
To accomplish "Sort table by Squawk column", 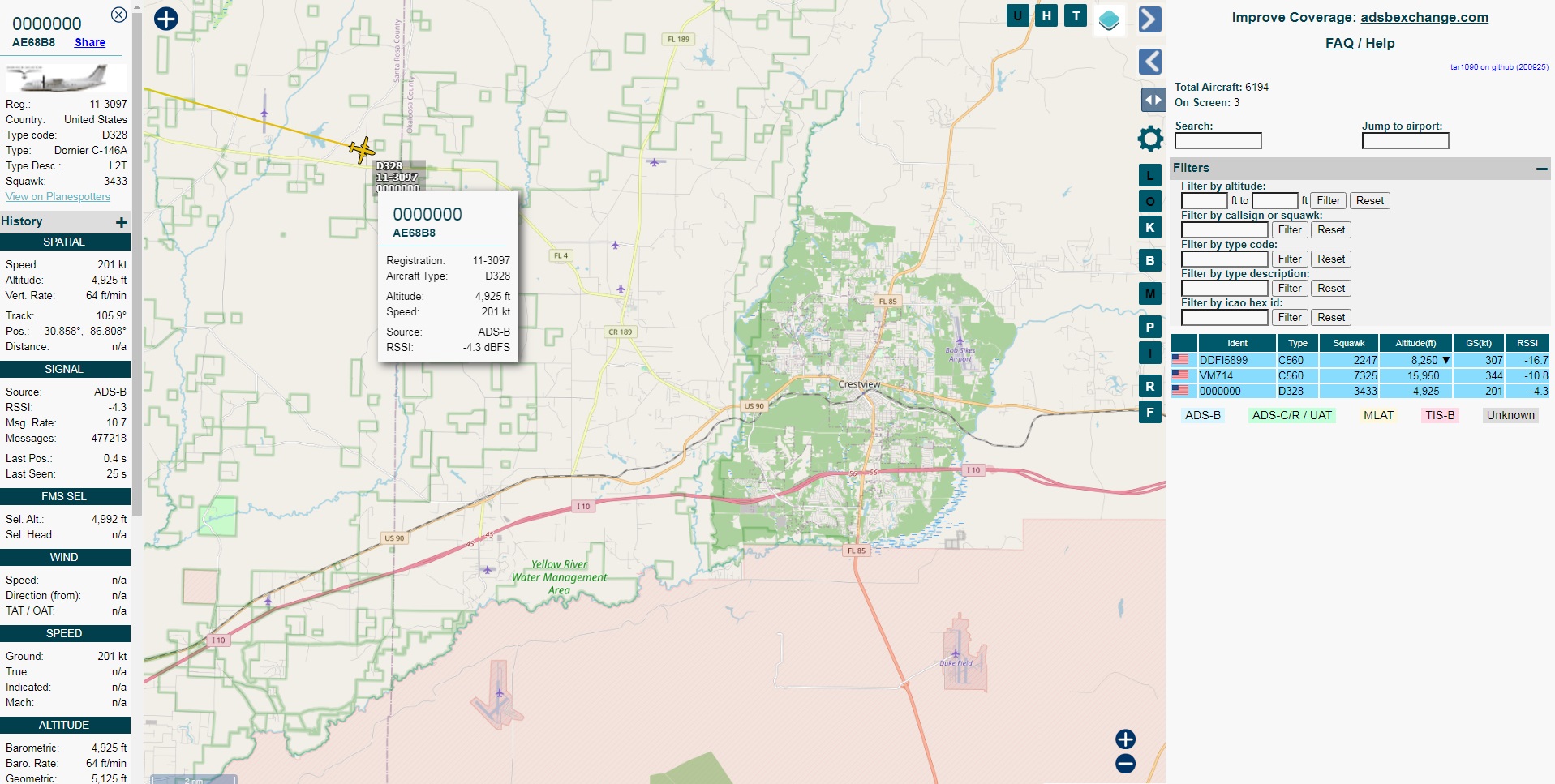I will point(1349,343).
